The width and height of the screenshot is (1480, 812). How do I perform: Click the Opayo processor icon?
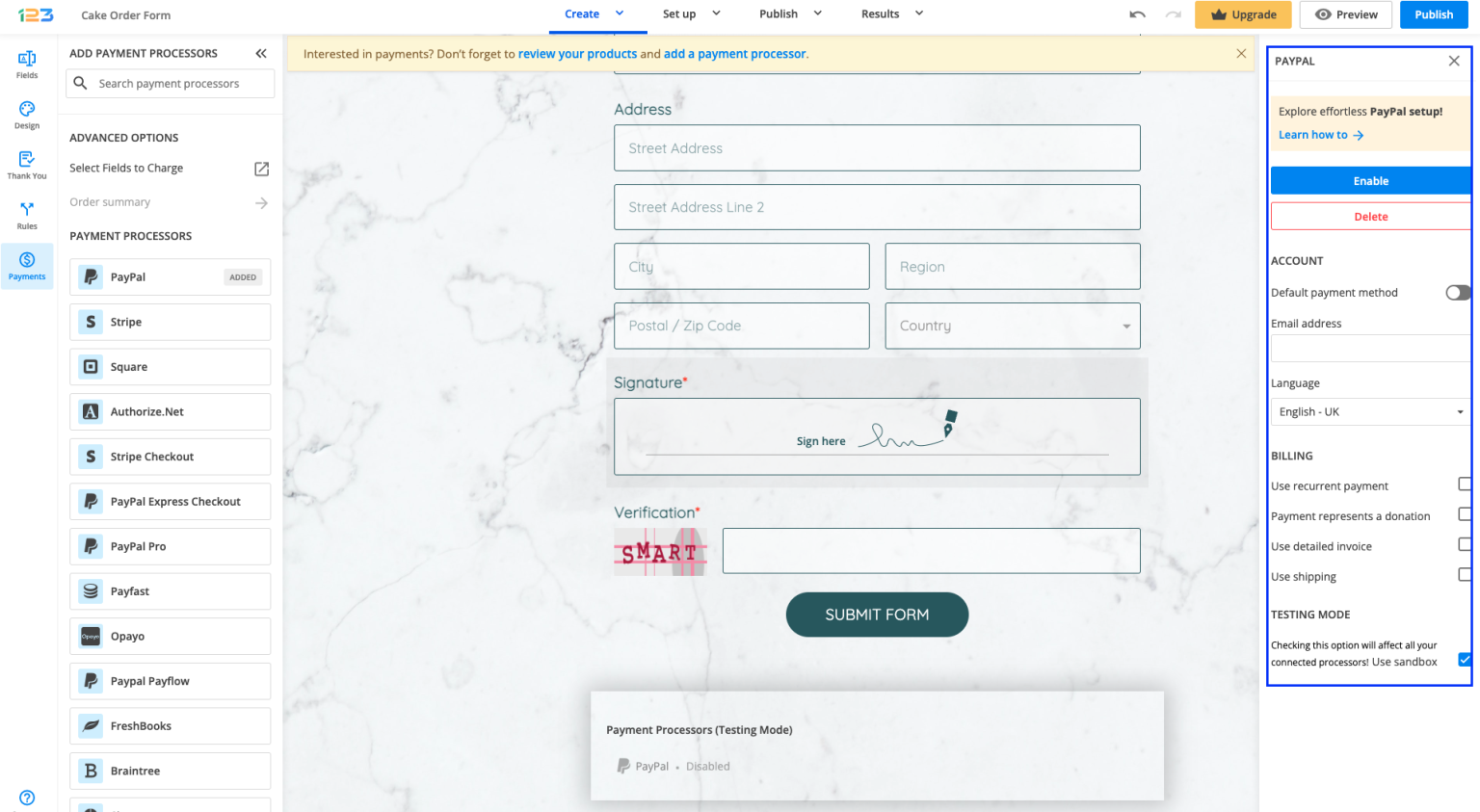pyautogui.click(x=91, y=637)
